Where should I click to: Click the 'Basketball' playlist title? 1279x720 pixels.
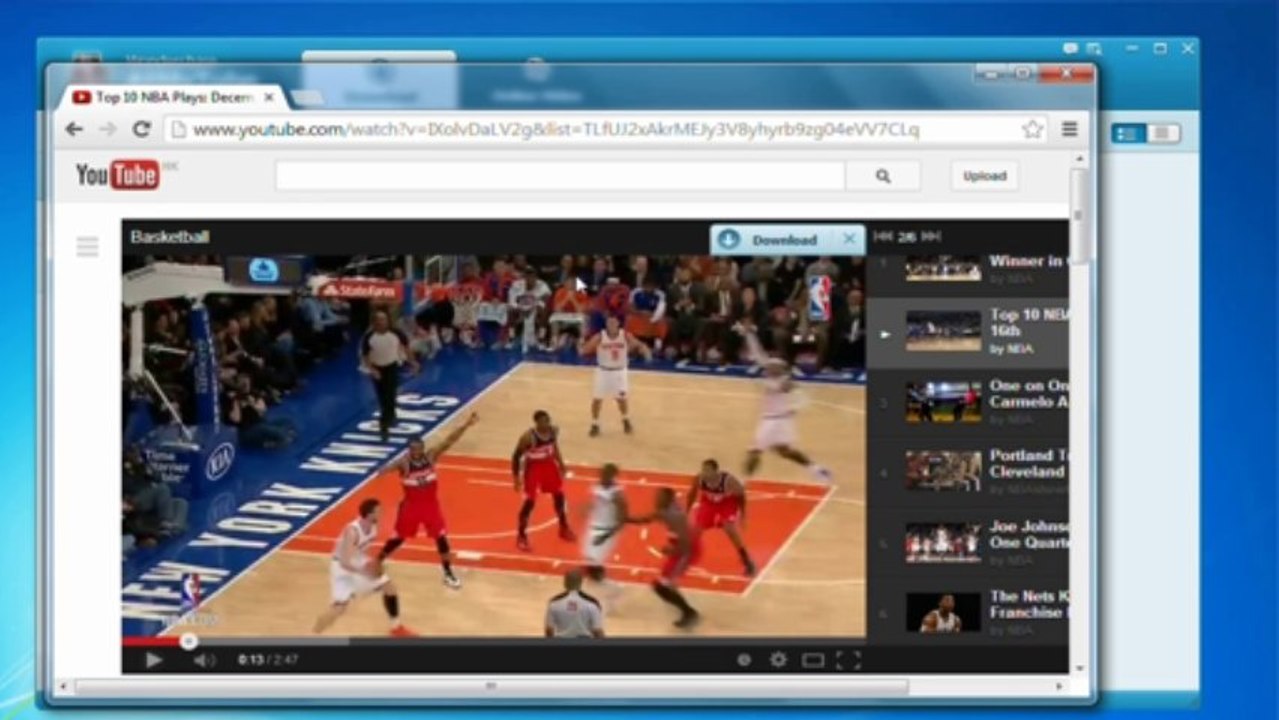click(x=170, y=237)
